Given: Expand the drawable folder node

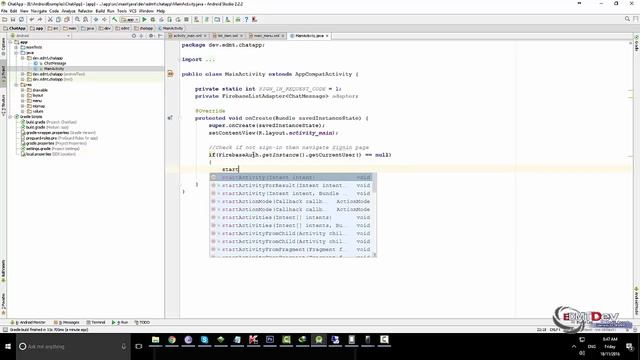Looking at the screenshot, I should point(23,90).
